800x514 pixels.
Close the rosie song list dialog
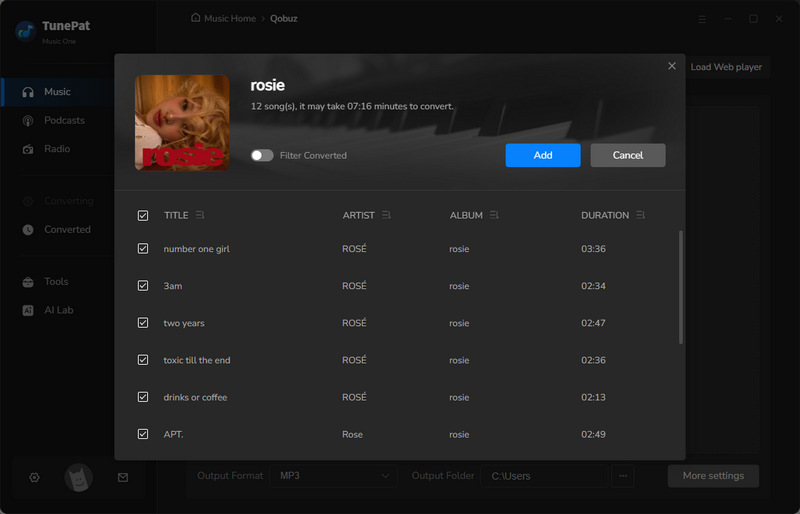672,66
